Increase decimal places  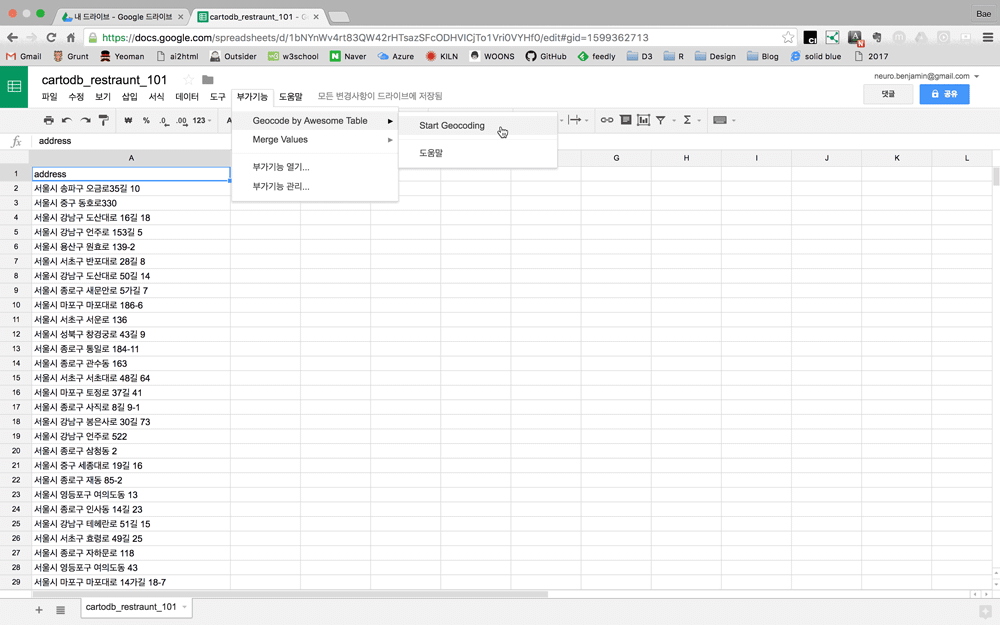[182, 120]
